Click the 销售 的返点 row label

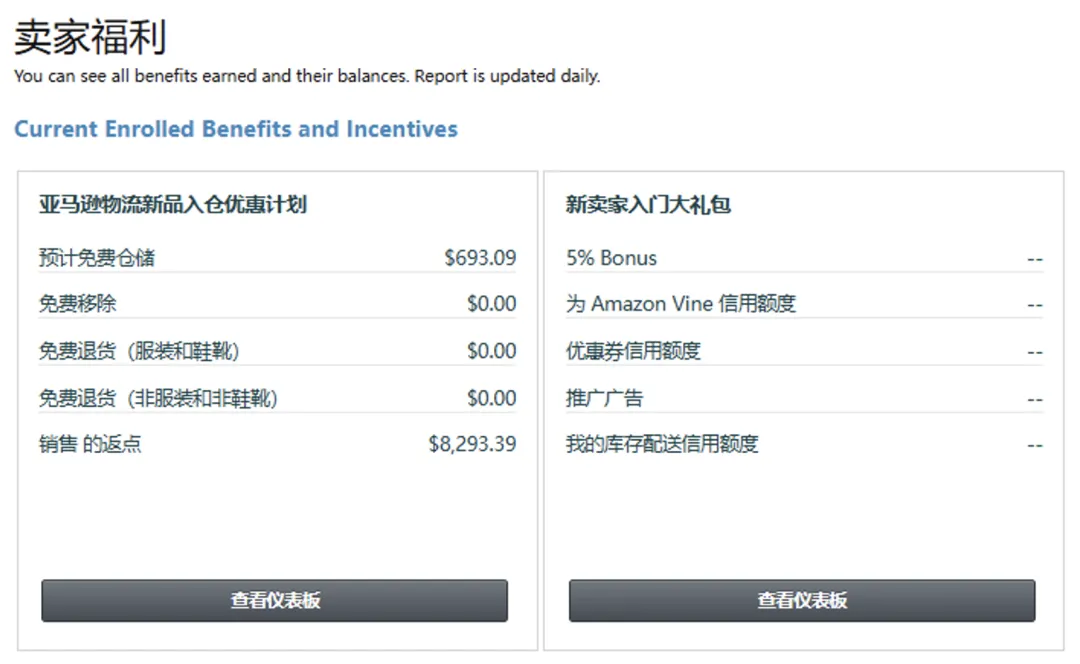[90, 444]
